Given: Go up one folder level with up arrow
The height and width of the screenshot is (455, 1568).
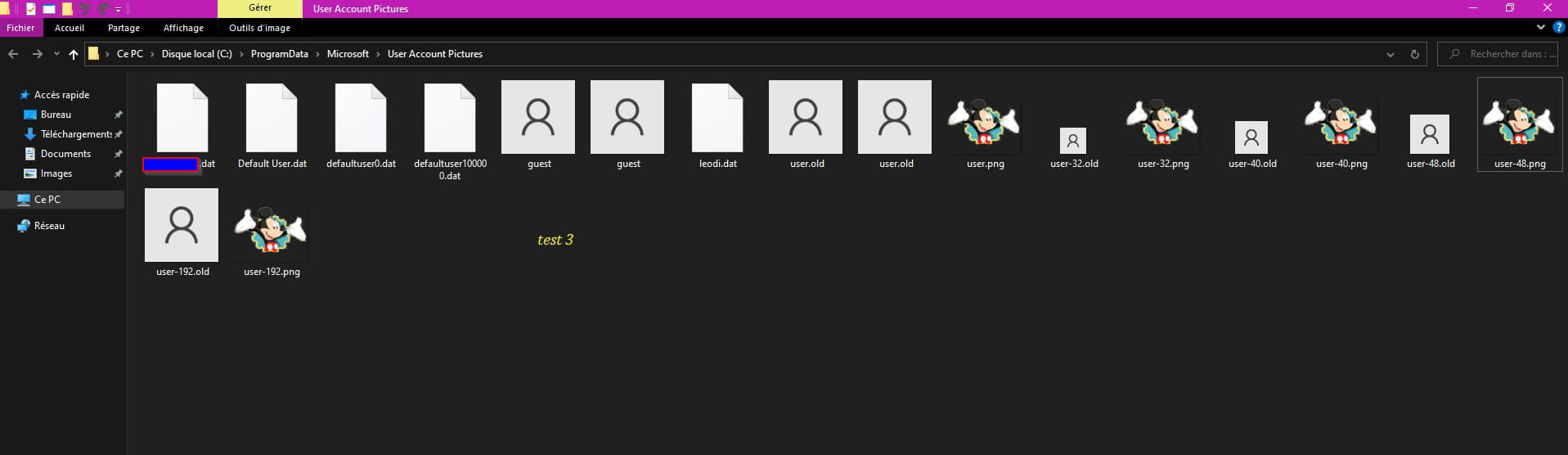Looking at the screenshot, I should point(74,54).
